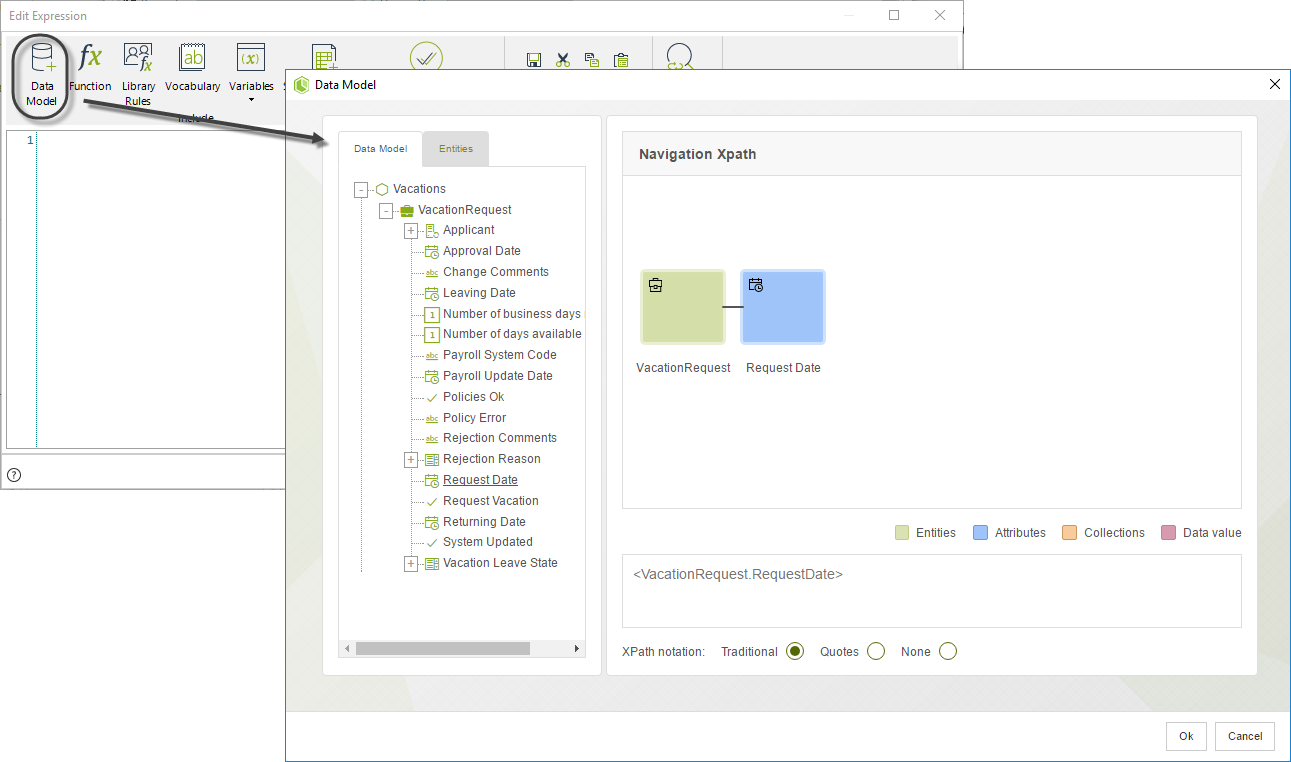Screen dimensions: 1291x762
Task: Click the Number of business days numeric icon
Action: coord(432,314)
